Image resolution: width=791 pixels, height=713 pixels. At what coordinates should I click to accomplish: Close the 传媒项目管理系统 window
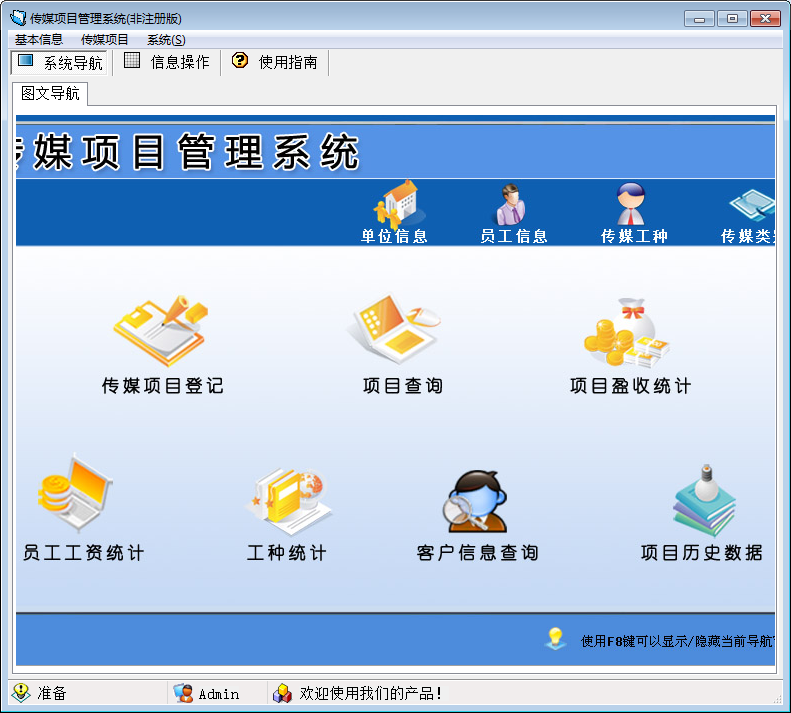point(765,19)
